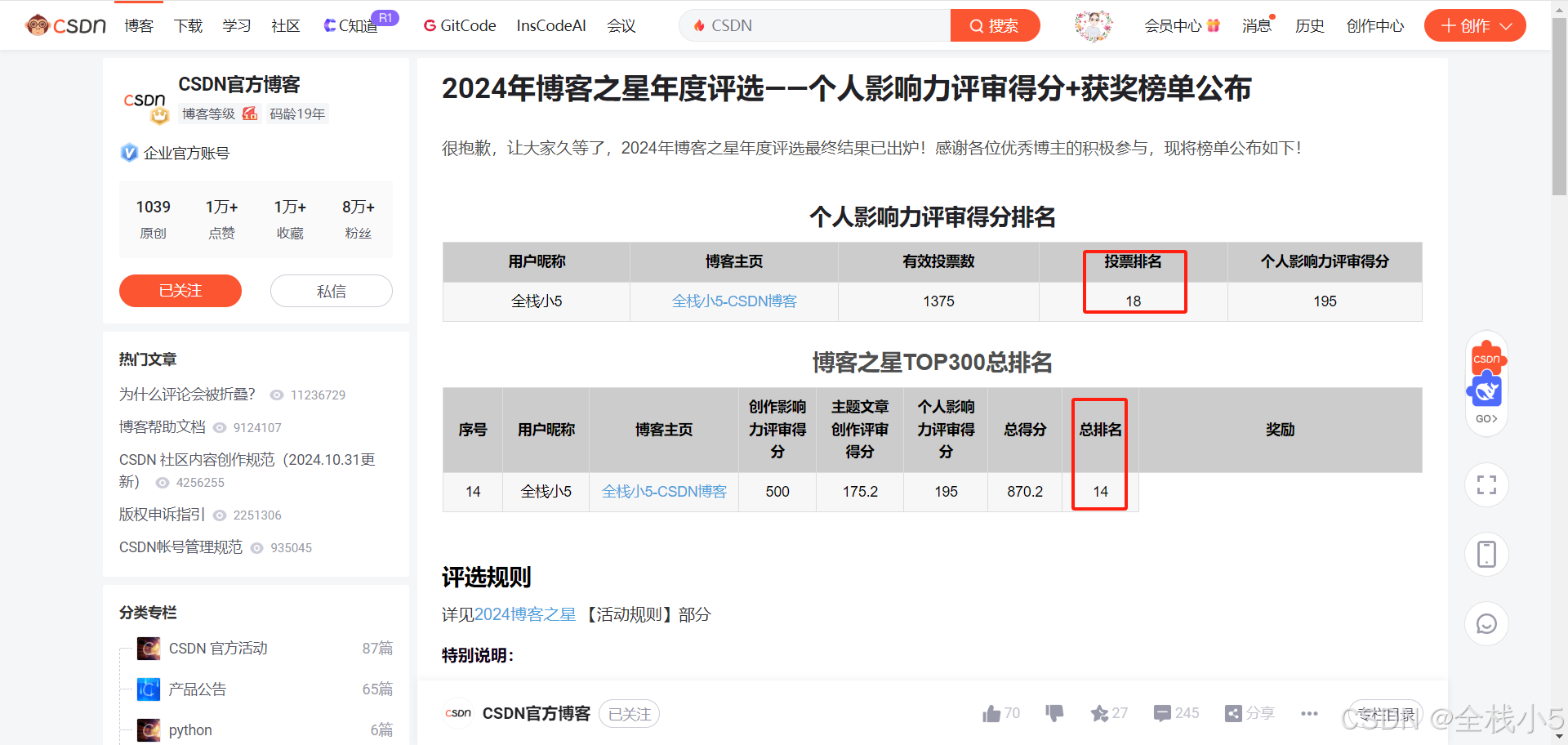Open the 2024博客之星 link
Viewport: 1568px width, 745px height.
pos(525,614)
